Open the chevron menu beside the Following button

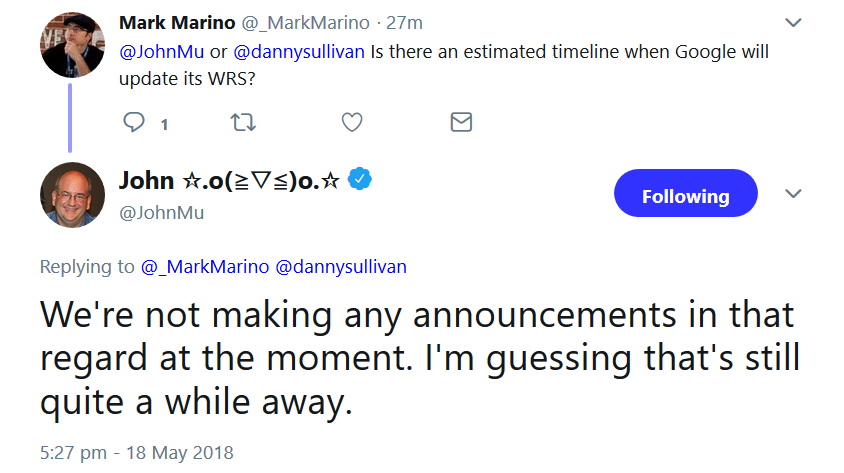793,193
